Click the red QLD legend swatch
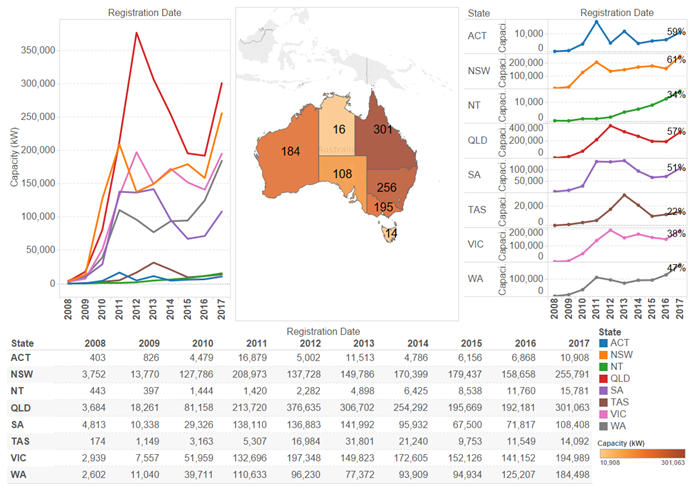Screen dimensions: 695x491 coord(601,378)
